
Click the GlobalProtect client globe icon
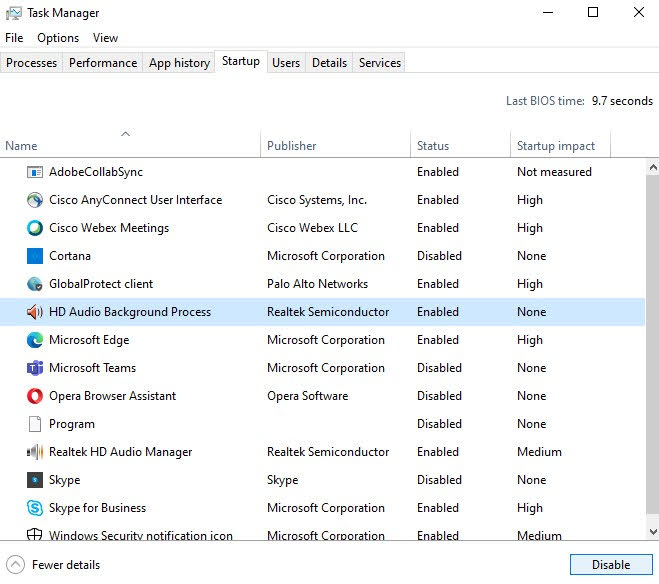[x=34, y=284]
